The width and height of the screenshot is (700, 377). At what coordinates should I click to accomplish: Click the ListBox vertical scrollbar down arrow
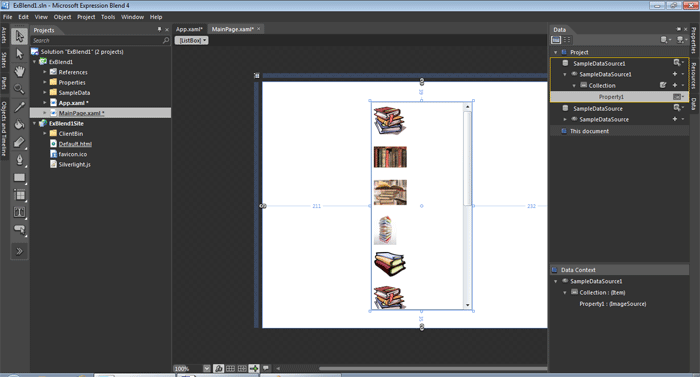467,306
